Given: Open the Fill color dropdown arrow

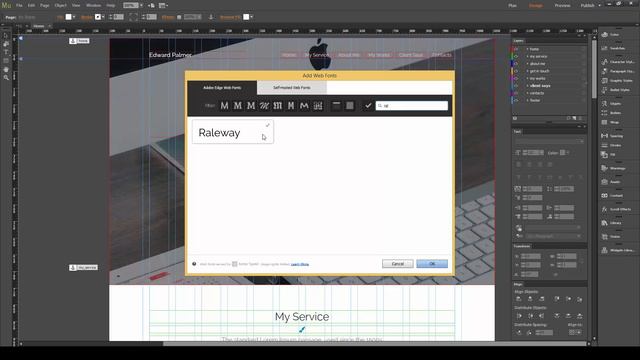Looking at the screenshot, I should [x=74, y=17].
